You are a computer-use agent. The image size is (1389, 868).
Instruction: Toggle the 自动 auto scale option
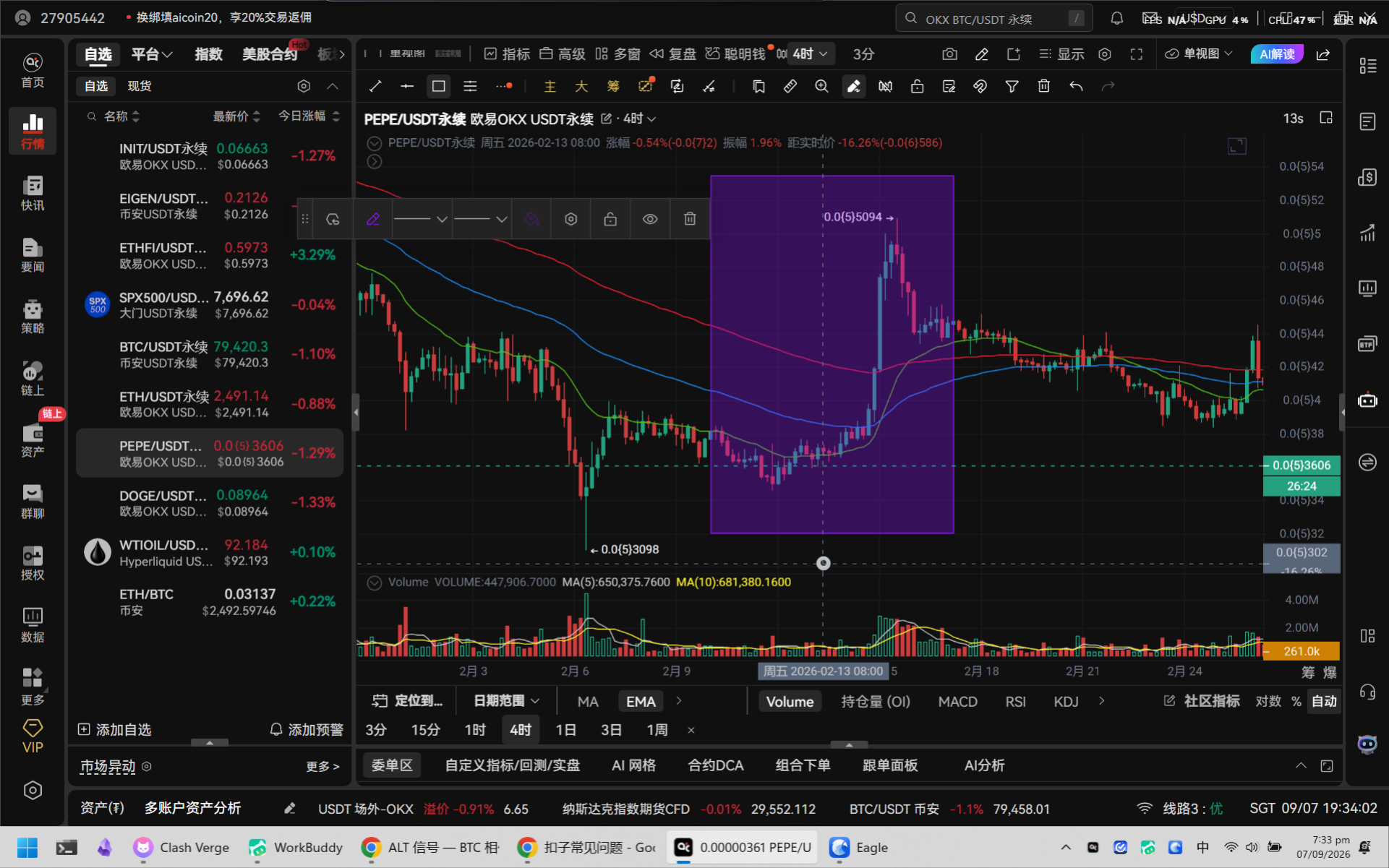[x=1324, y=701]
